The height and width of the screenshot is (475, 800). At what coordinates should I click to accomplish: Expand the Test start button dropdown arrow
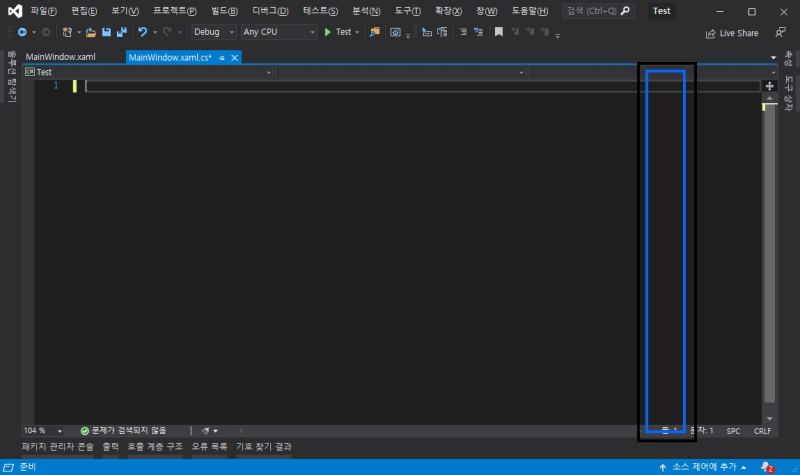pos(357,32)
